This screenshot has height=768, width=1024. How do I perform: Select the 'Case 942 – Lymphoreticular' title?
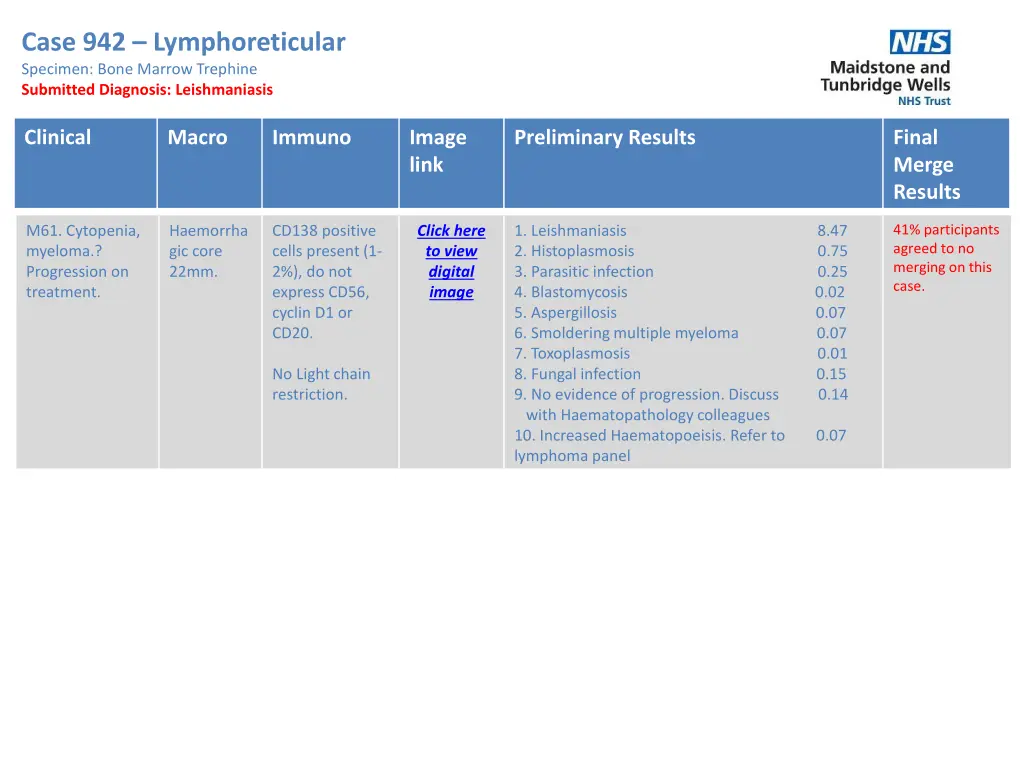tap(184, 42)
